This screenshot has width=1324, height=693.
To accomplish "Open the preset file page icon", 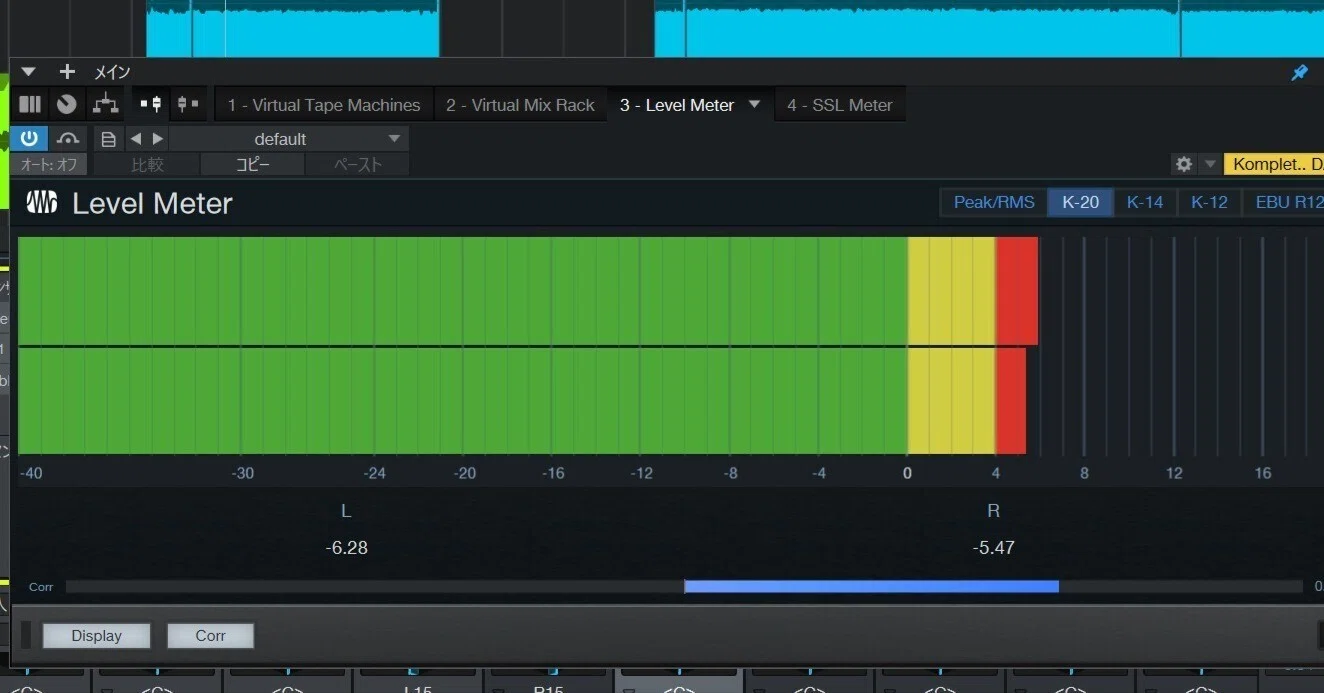I will (x=109, y=139).
